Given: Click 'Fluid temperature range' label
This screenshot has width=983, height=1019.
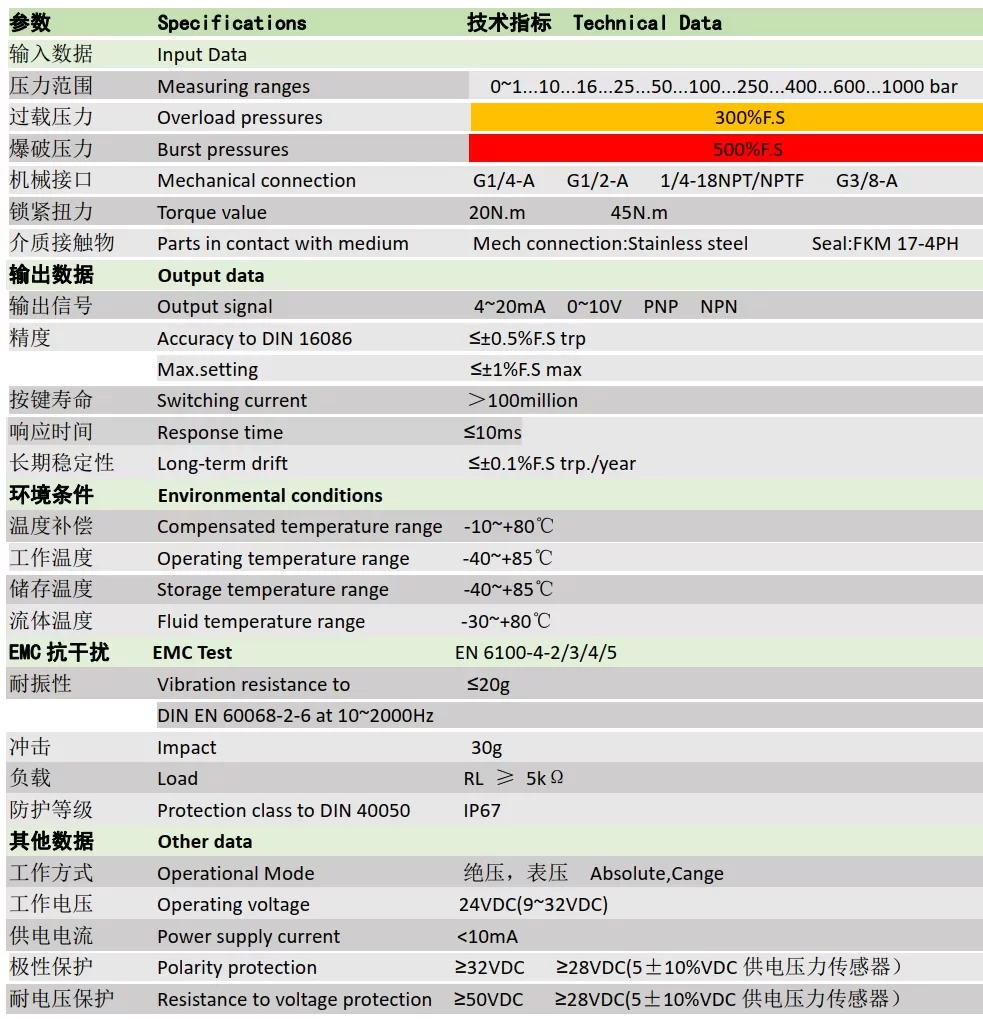Looking at the screenshot, I should [x=261, y=622].
